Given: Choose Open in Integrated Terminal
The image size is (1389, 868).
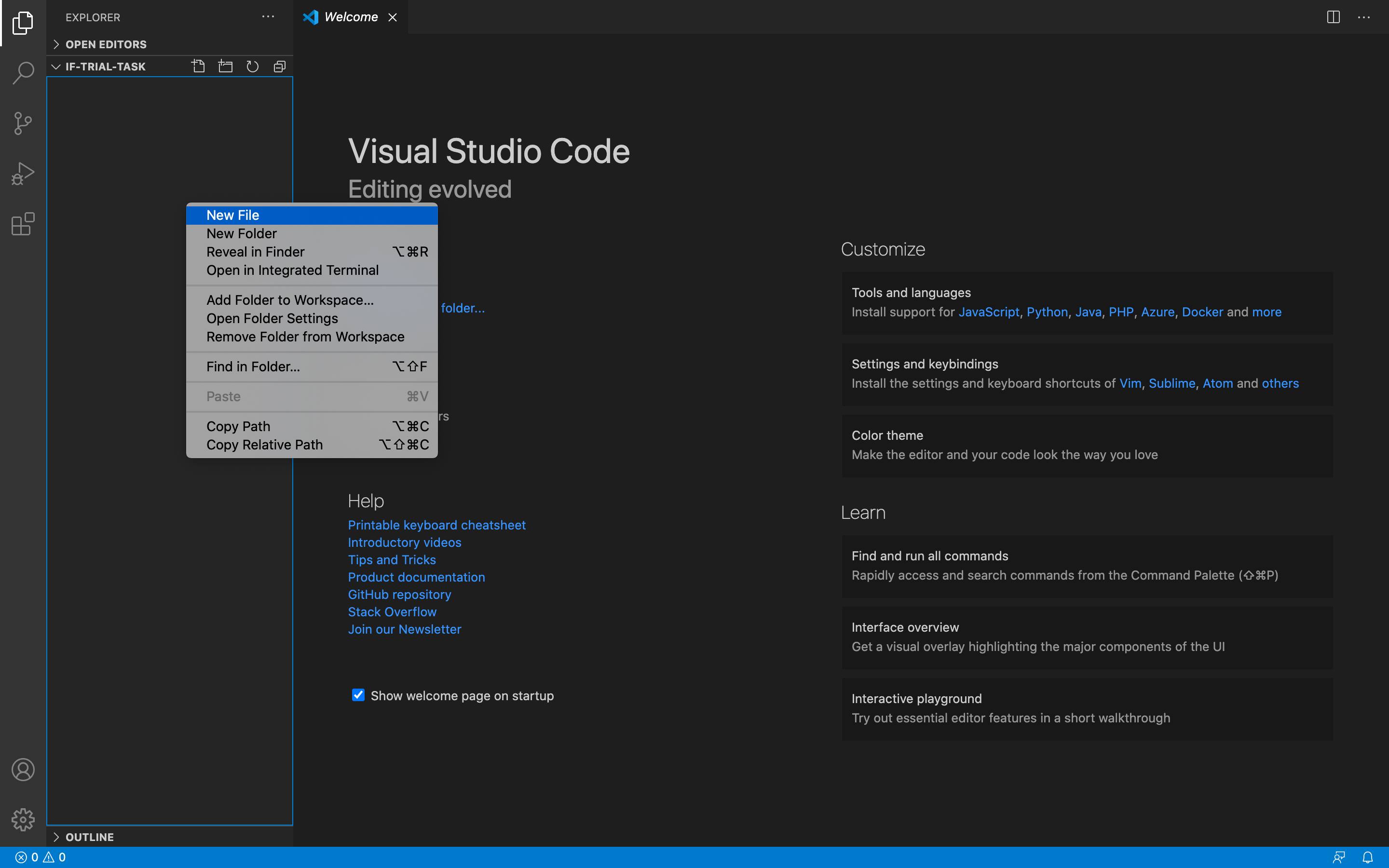Looking at the screenshot, I should [292, 271].
